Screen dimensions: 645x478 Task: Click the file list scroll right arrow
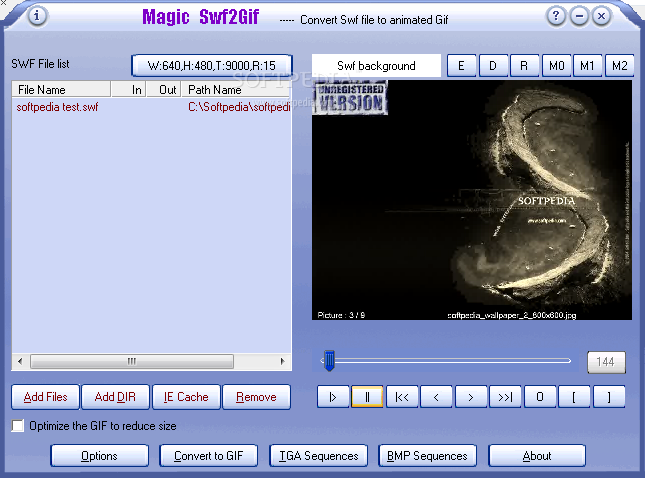click(x=283, y=362)
